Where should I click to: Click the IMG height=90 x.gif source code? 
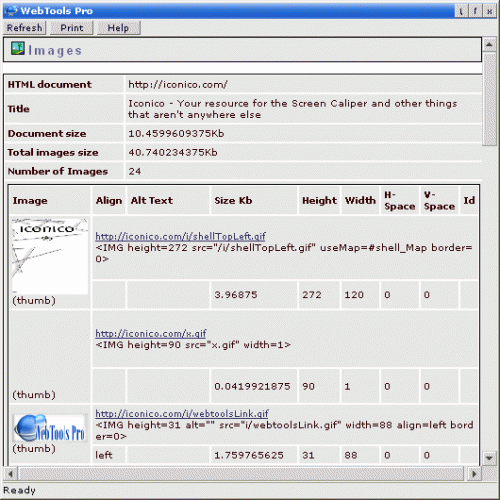tap(193, 345)
